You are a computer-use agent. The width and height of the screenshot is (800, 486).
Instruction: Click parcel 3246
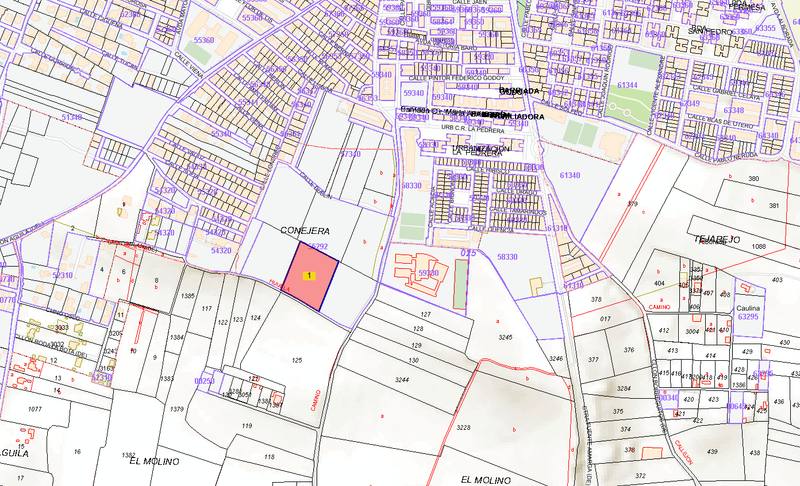tap(556, 359)
